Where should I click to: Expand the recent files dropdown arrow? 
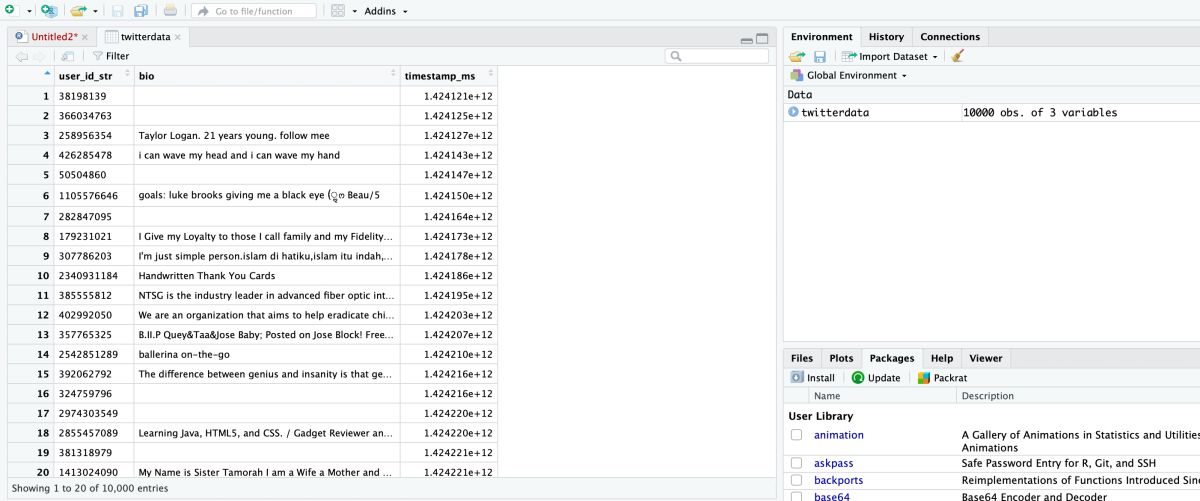pyautogui.click(x=95, y=11)
